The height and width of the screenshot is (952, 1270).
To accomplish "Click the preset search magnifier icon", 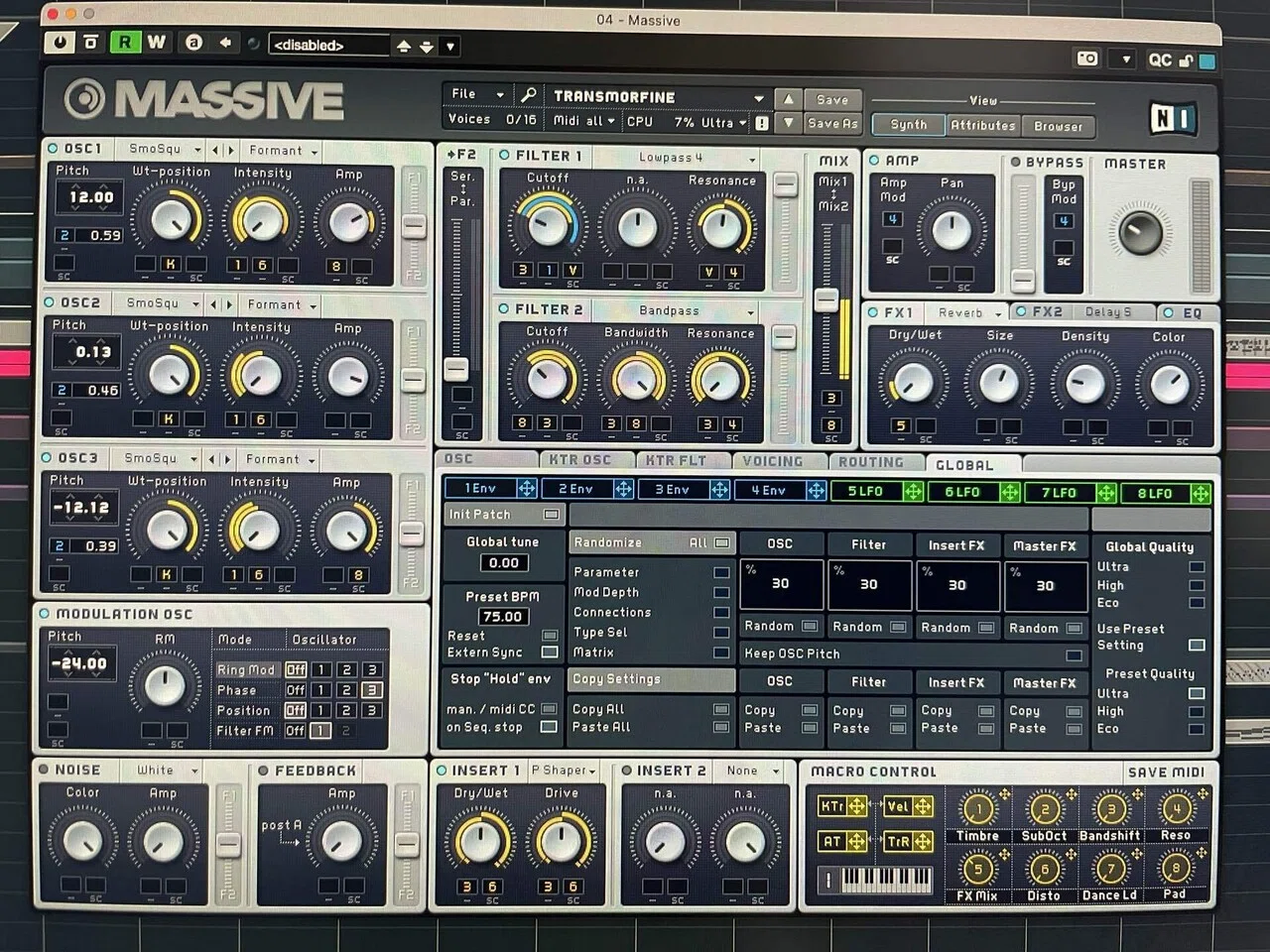I will pos(529,95).
